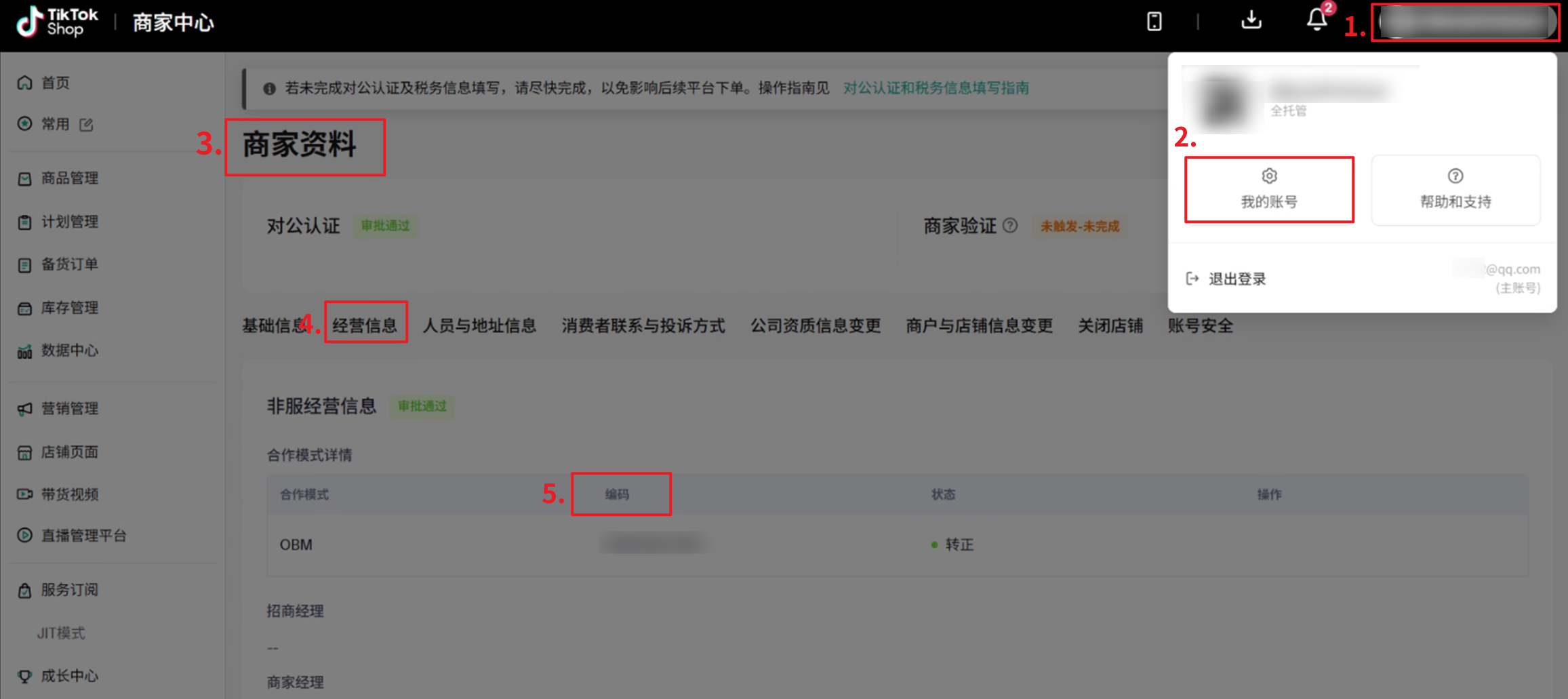1568x699 pixels.
Task: Click the 商家中心 title in the header
Action: (173, 22)
